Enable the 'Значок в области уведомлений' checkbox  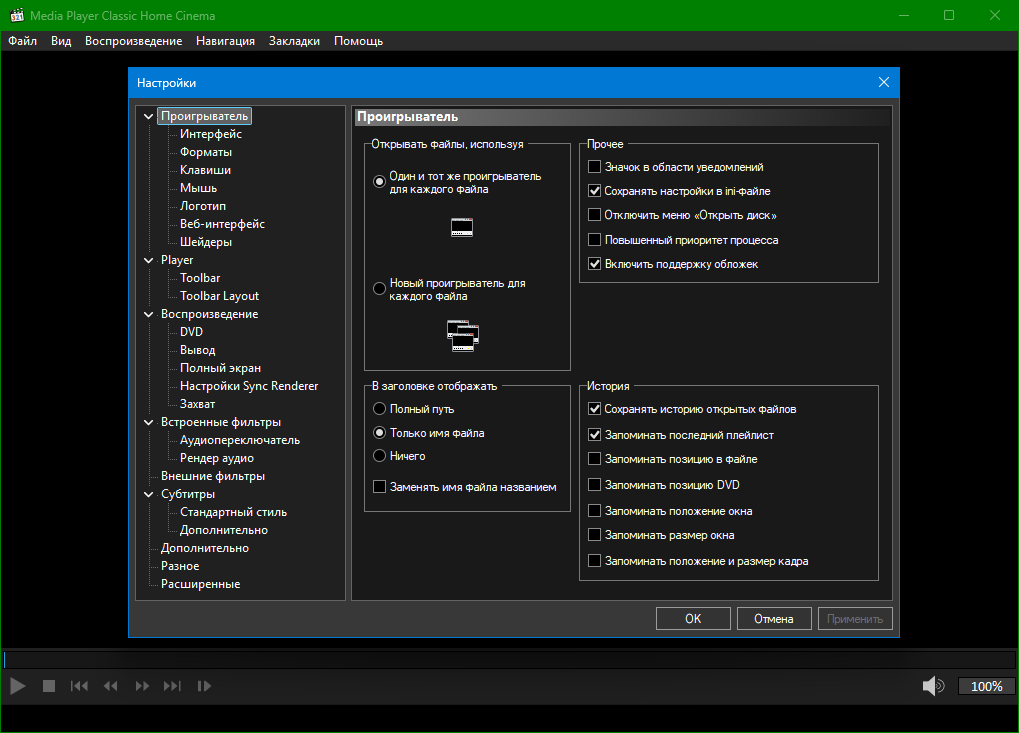coord(595,167)
